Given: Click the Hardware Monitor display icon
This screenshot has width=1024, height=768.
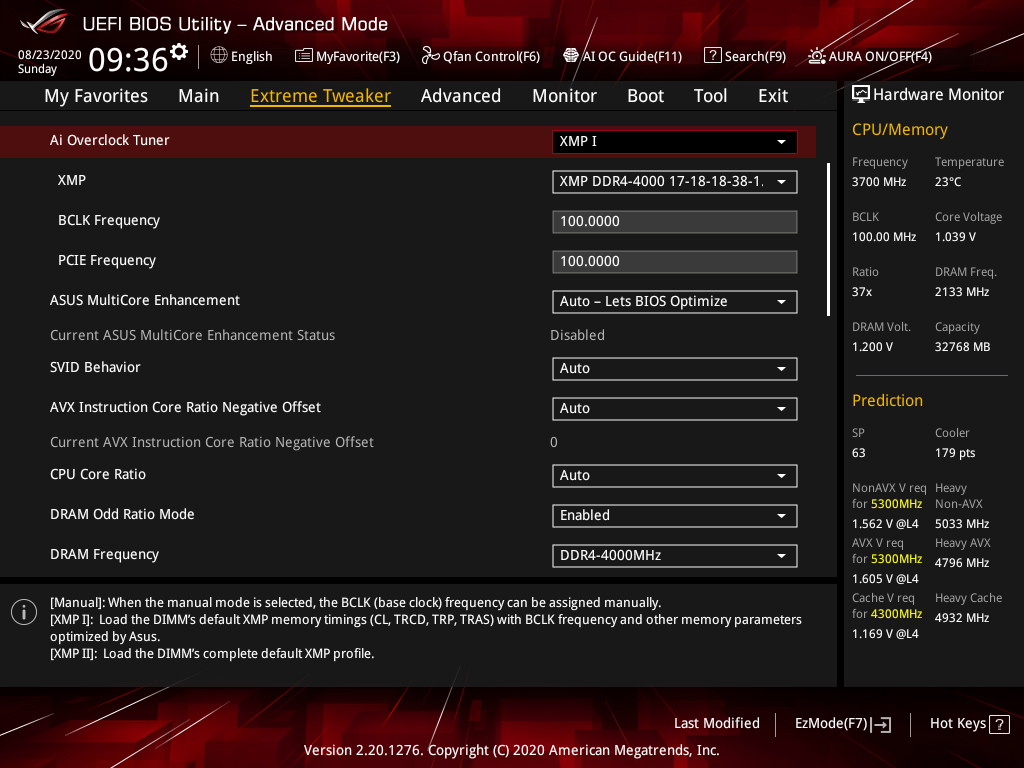Looking at the screenshot, I should pyautogui.click(x=861, y=95).
